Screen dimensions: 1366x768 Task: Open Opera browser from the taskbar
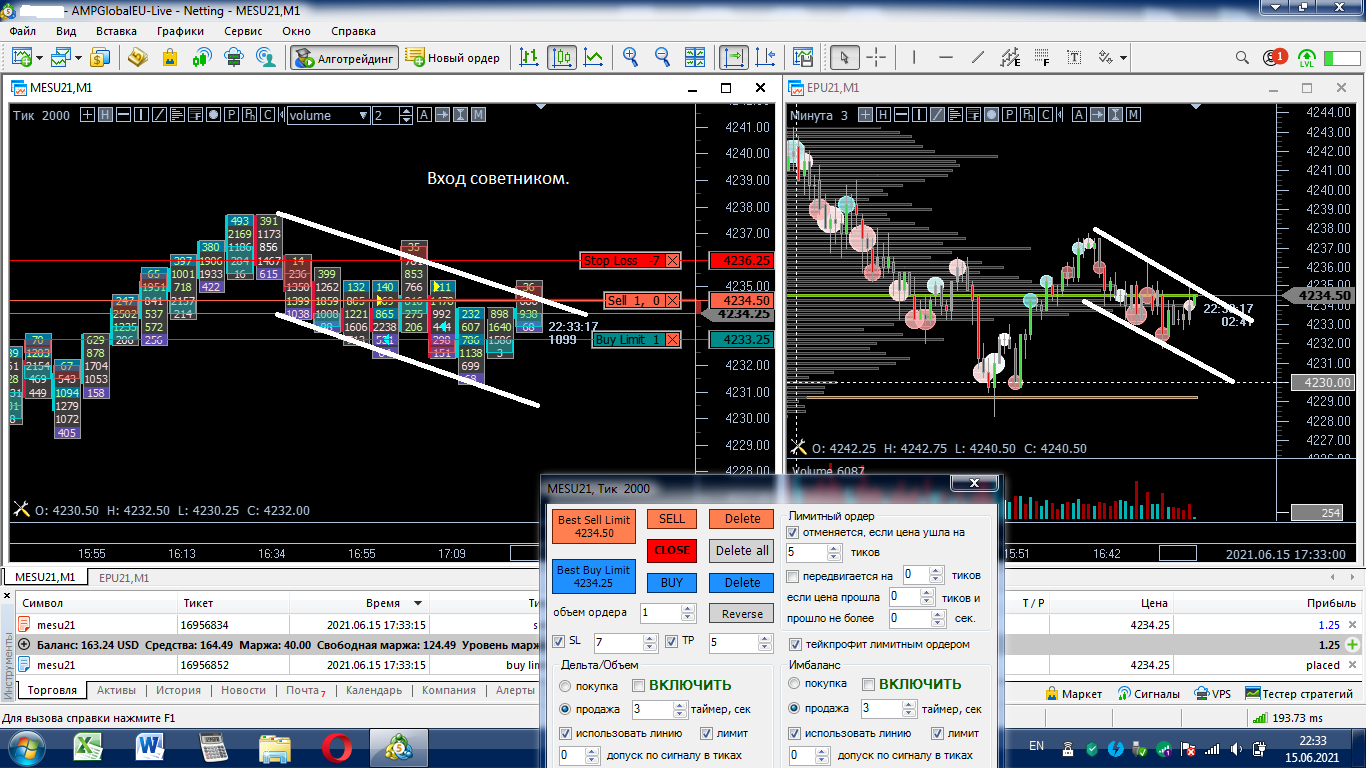click(336, 746)
